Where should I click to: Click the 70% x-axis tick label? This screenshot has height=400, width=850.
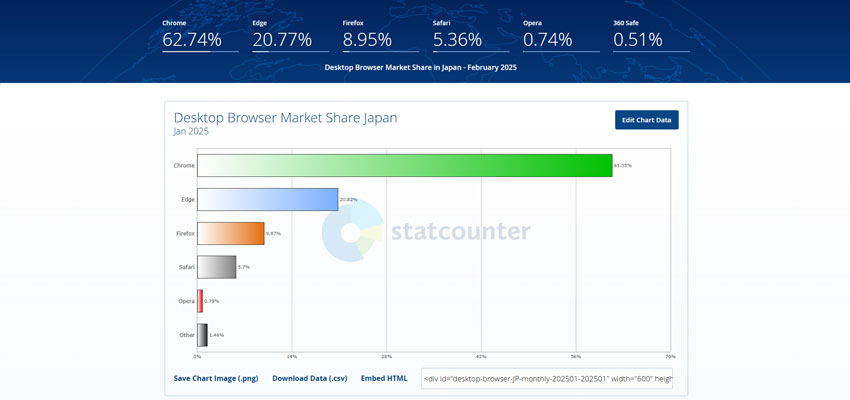[x=671, y=357]
